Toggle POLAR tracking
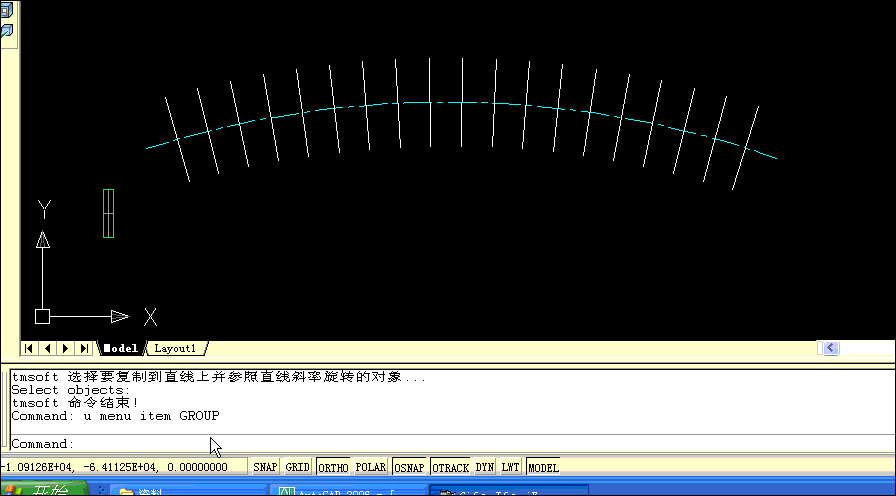 click(371, 467)
